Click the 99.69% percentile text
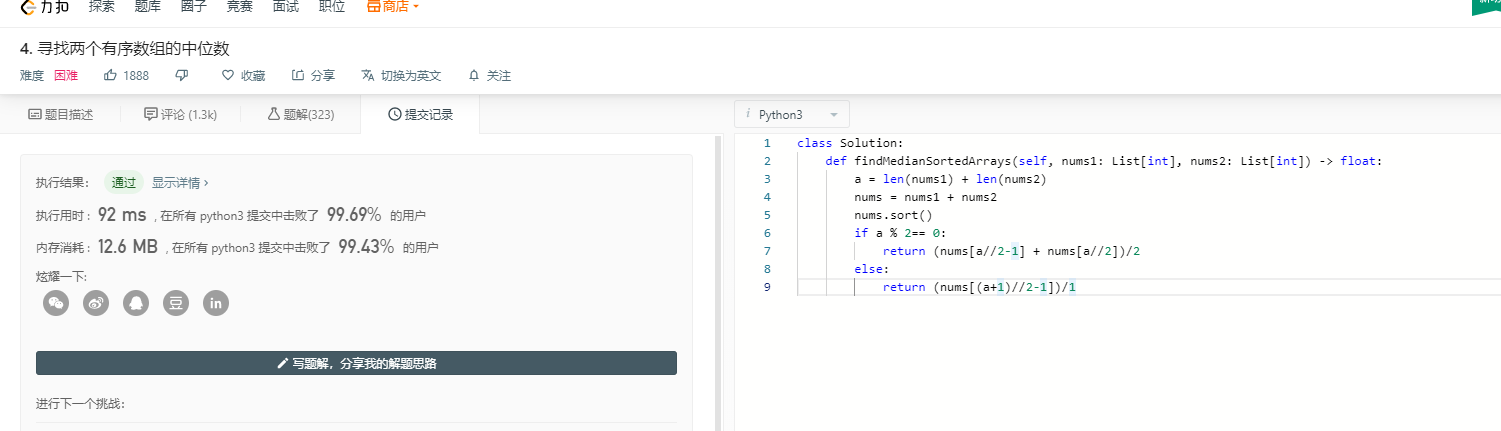Screen dimensions: 1501x431 click(354, 215)
